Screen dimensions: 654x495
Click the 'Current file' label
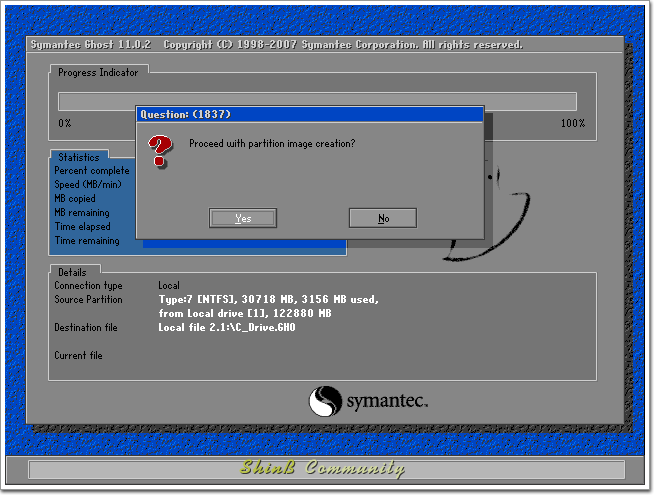point(78,355)
